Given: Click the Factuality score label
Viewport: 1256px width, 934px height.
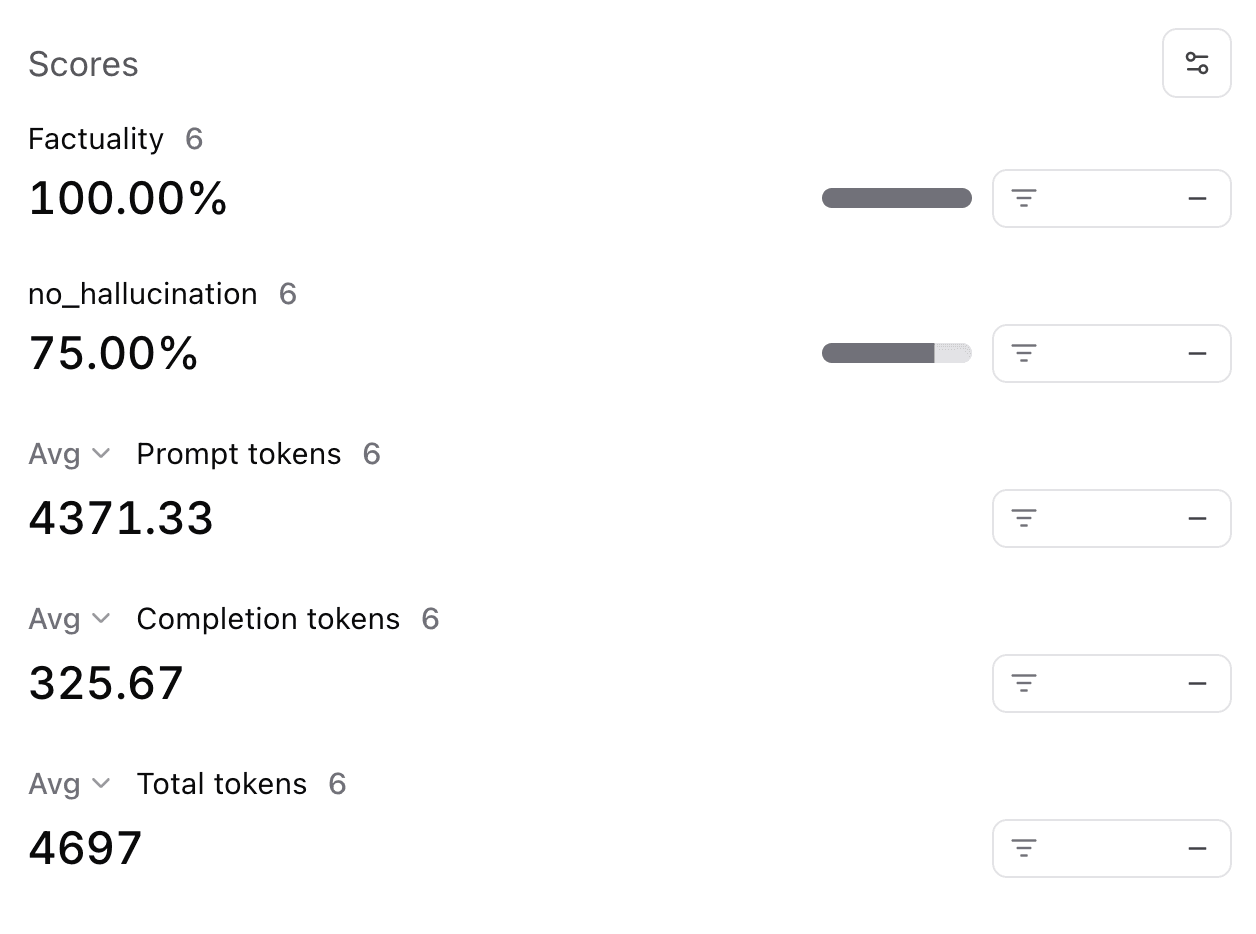Looking at the screenshot, I should 95,139.
